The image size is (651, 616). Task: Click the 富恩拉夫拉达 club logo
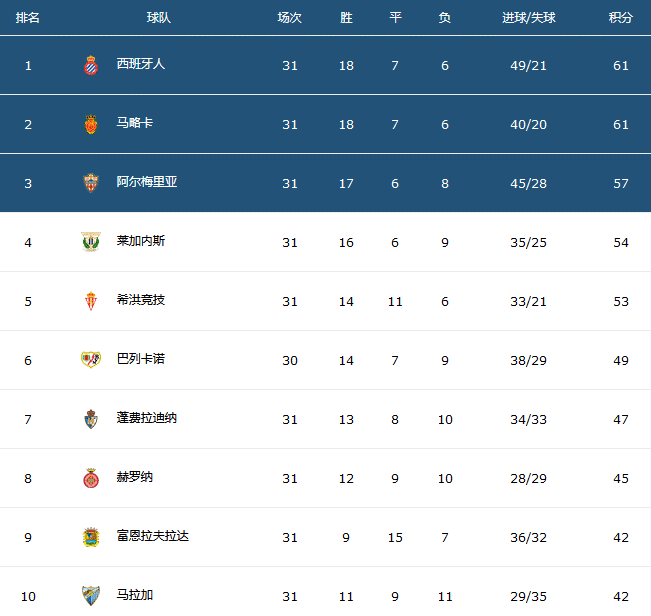tap(90, 537)
